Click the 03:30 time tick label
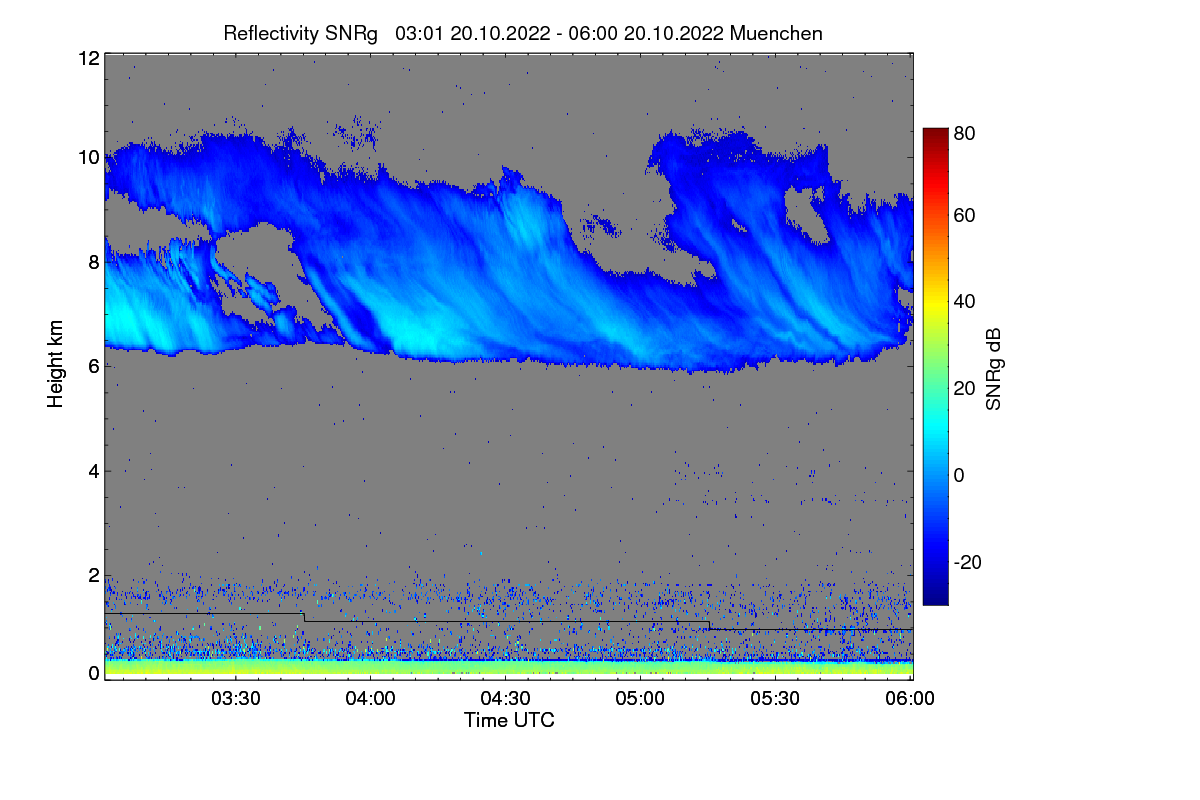Screen dimensions: 1200x800 [236, 699]
